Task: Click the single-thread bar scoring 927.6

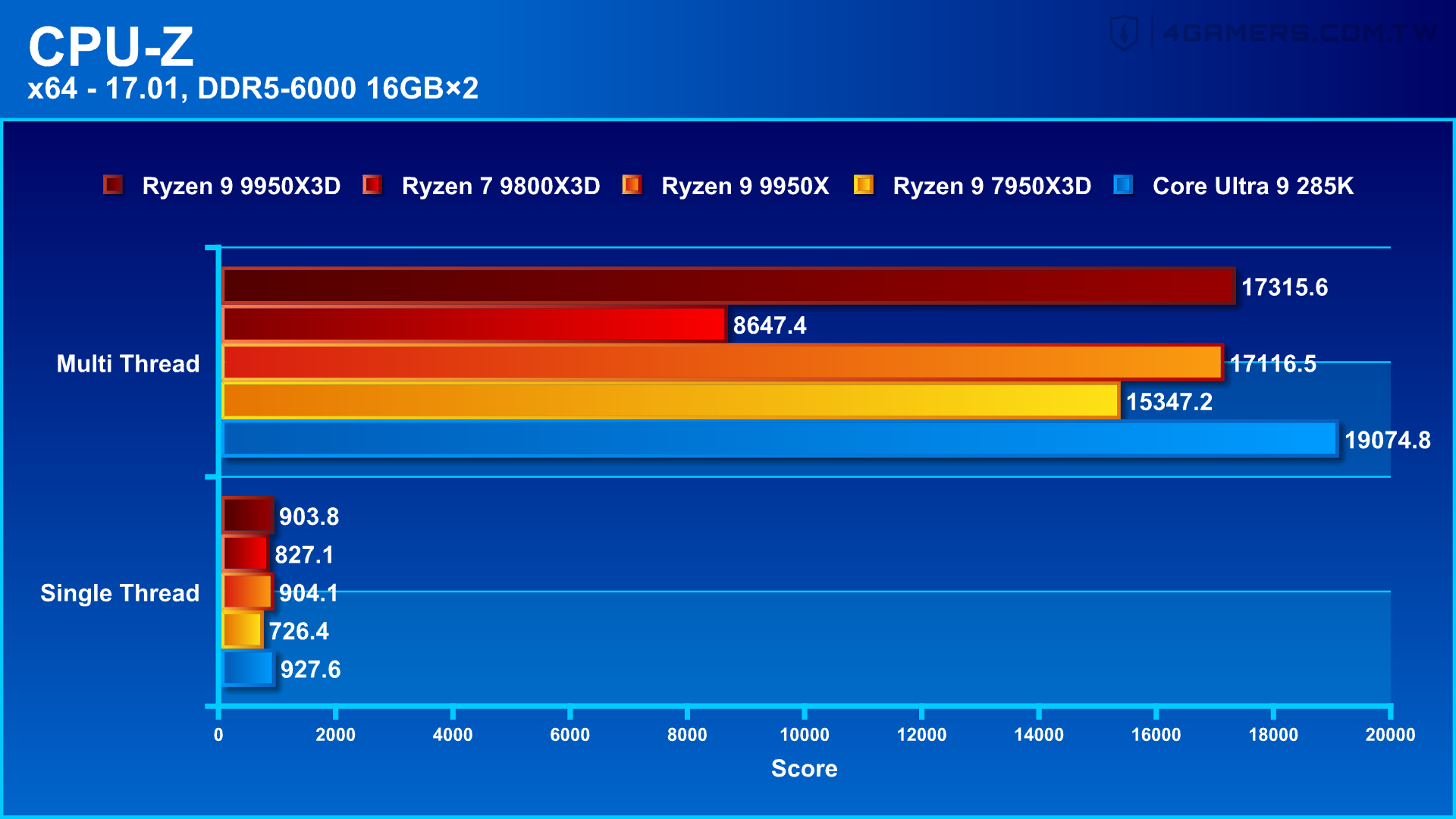Action: [248, 668]
